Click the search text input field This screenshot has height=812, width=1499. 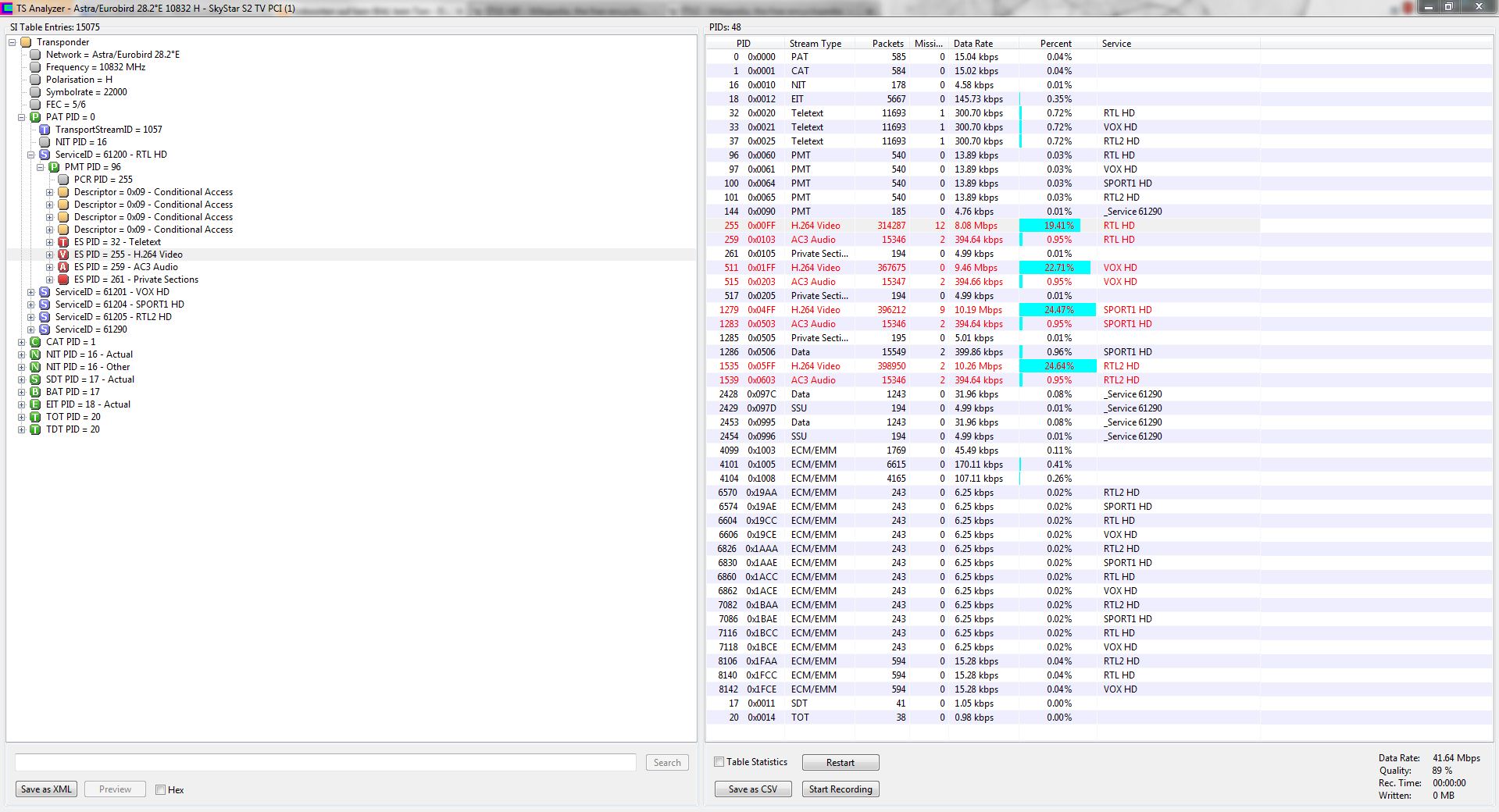pyautogui.click(x=326, y=763)
